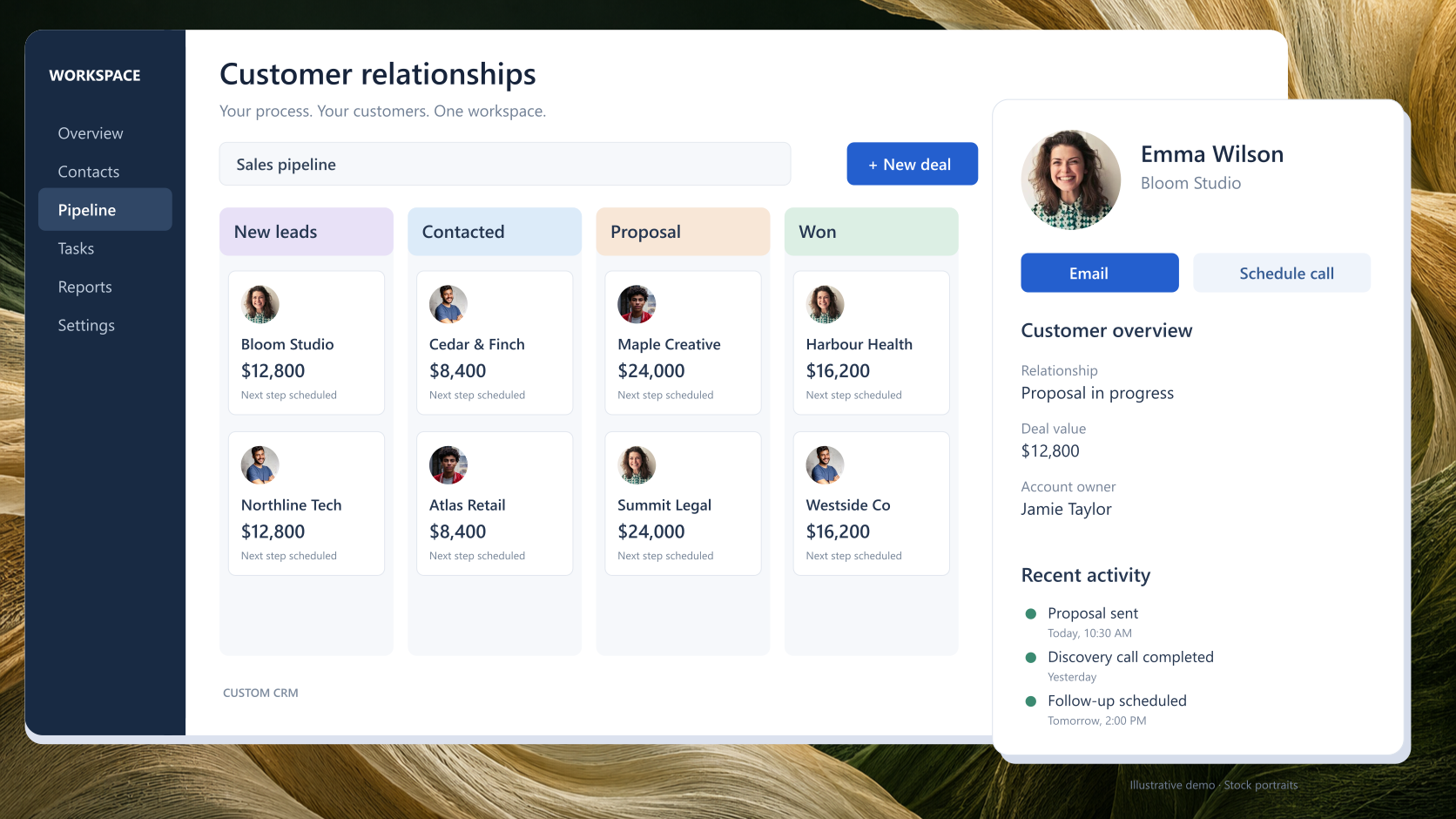Click the avatar on Atlas Retail card
1456x819 pixels.
(448, 465)
